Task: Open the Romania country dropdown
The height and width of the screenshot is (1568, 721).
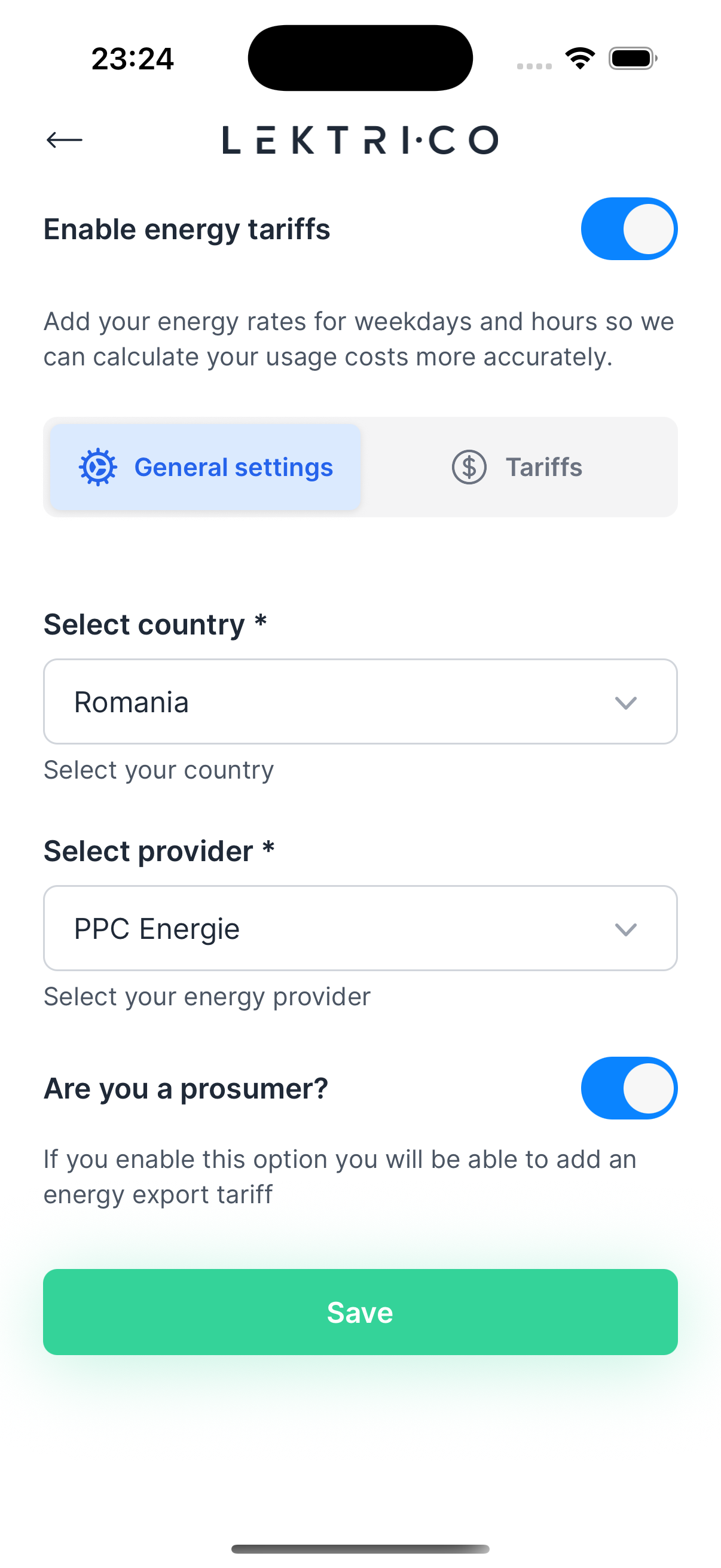Action: pos(341,702)
